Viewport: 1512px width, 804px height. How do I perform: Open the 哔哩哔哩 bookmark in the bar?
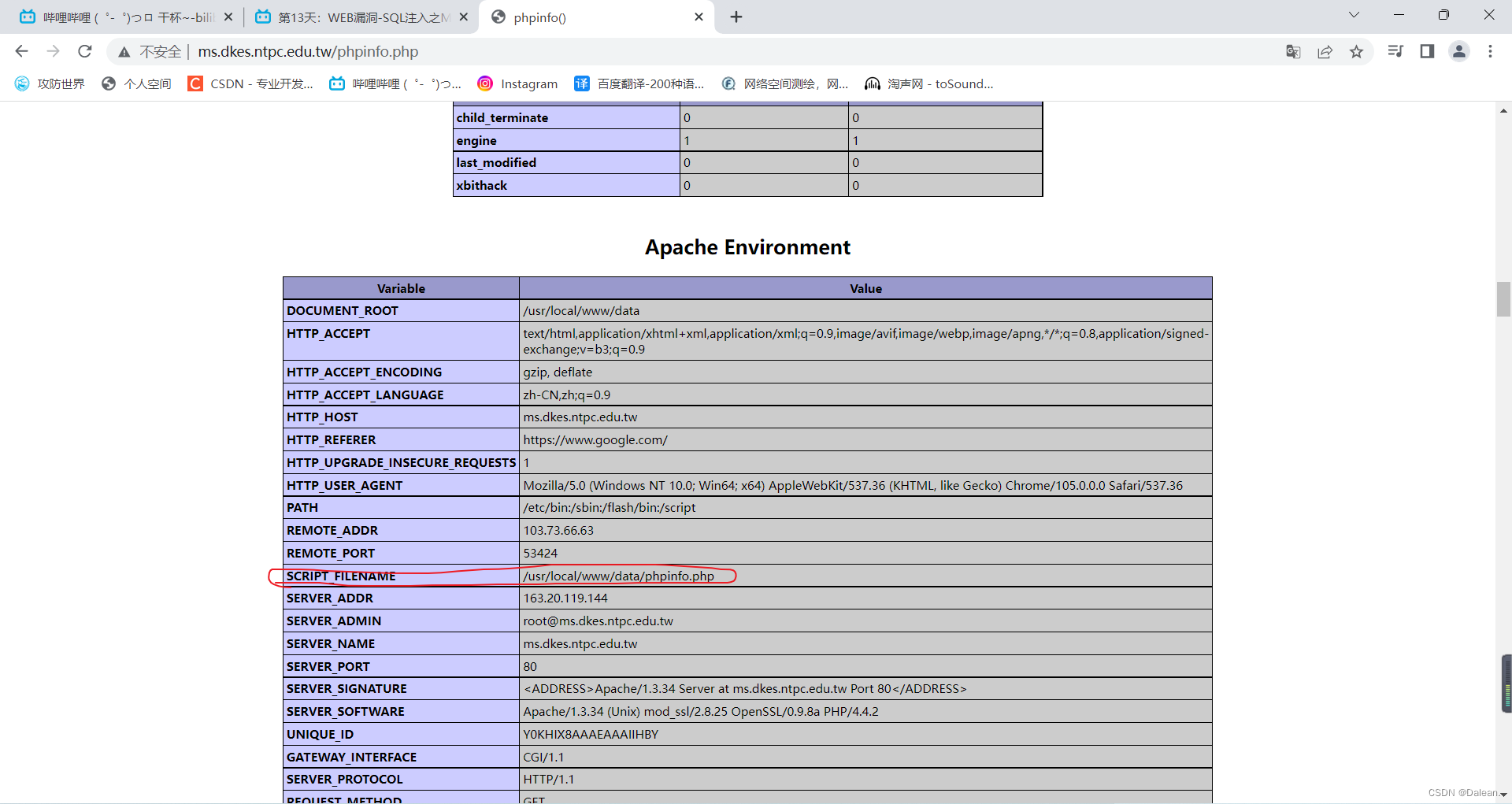click(395, 83)
